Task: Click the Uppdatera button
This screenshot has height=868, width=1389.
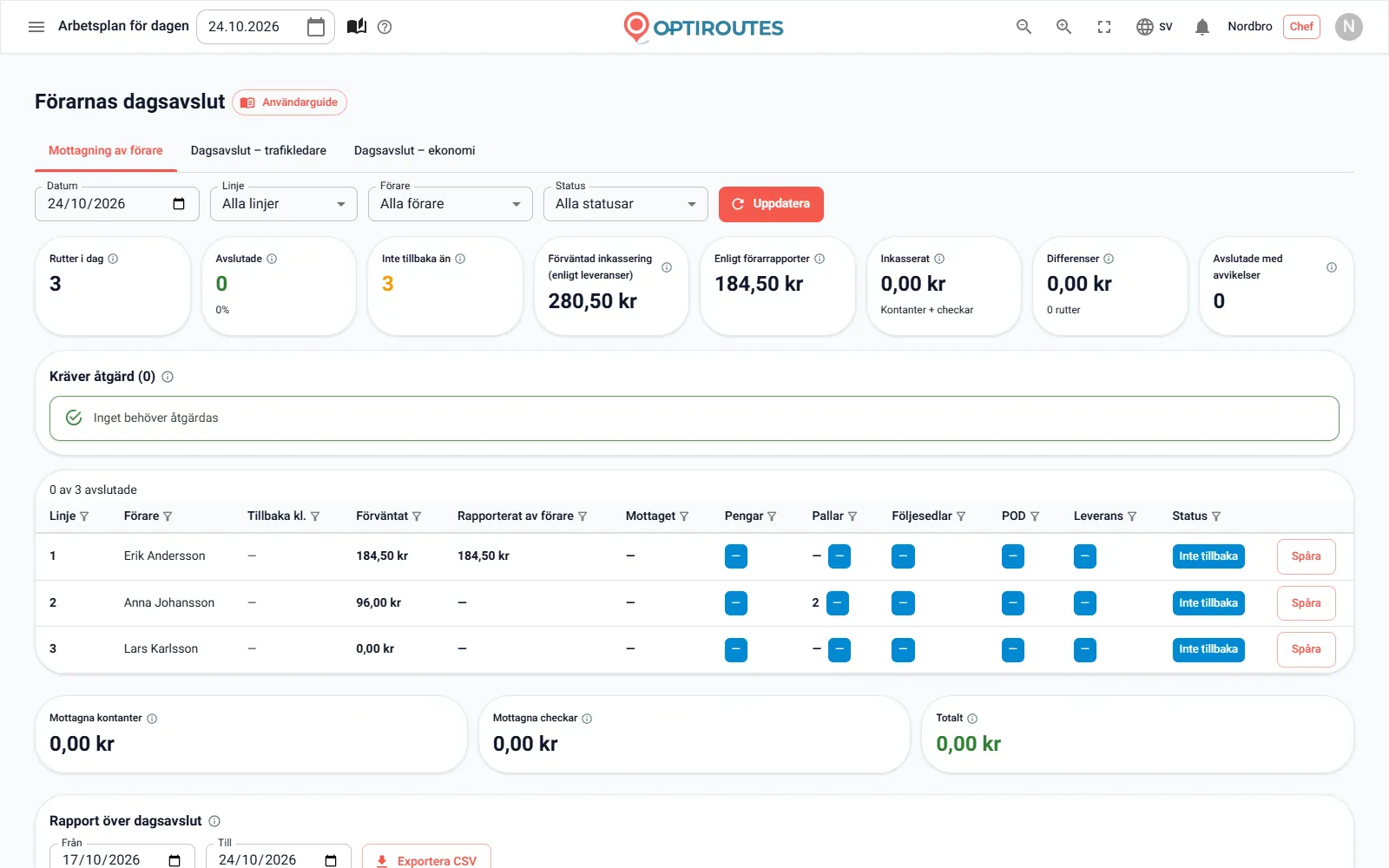Action: pos(771,204)
